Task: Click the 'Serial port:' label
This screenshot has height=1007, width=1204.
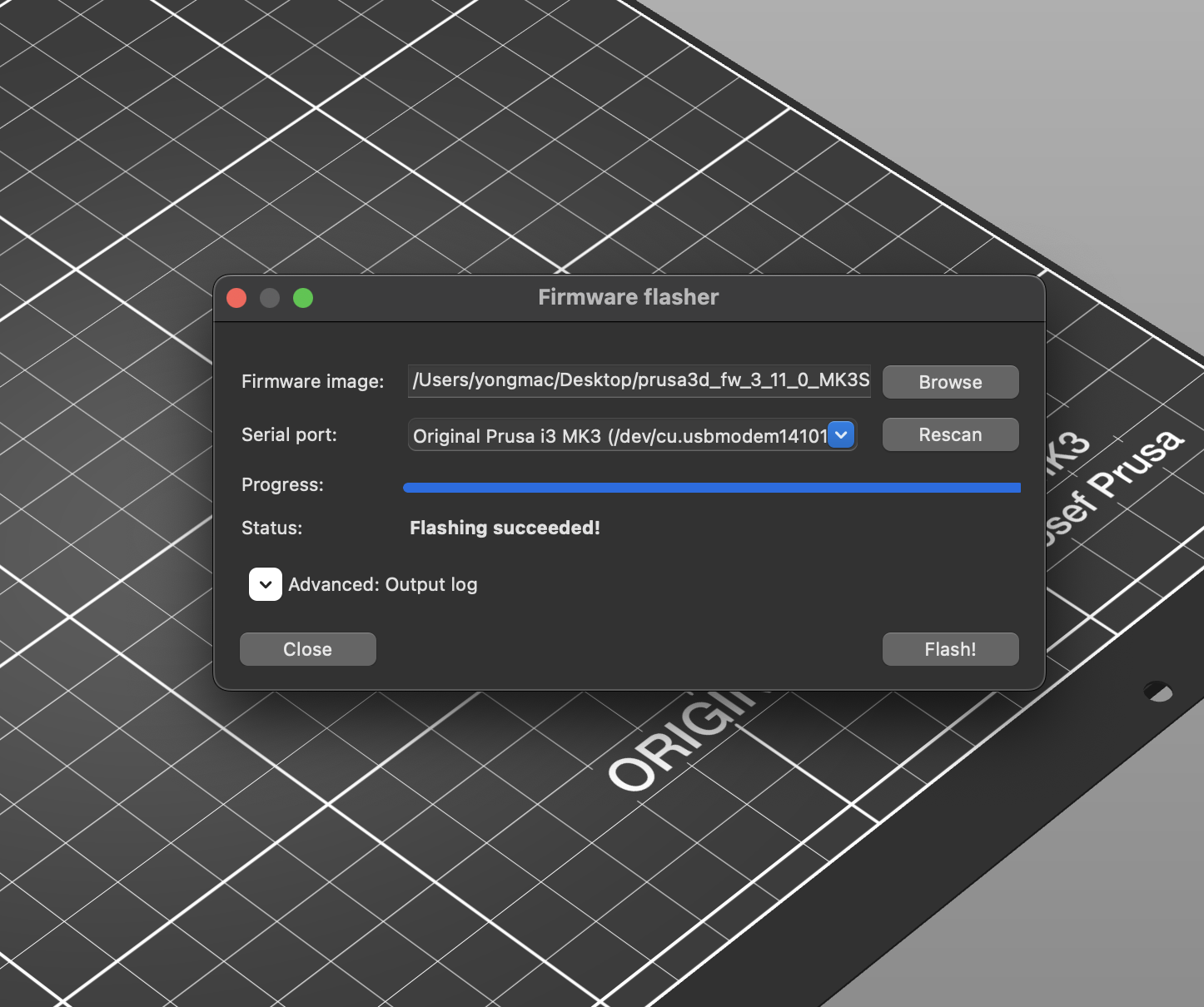Action: (x=289, y=434)
